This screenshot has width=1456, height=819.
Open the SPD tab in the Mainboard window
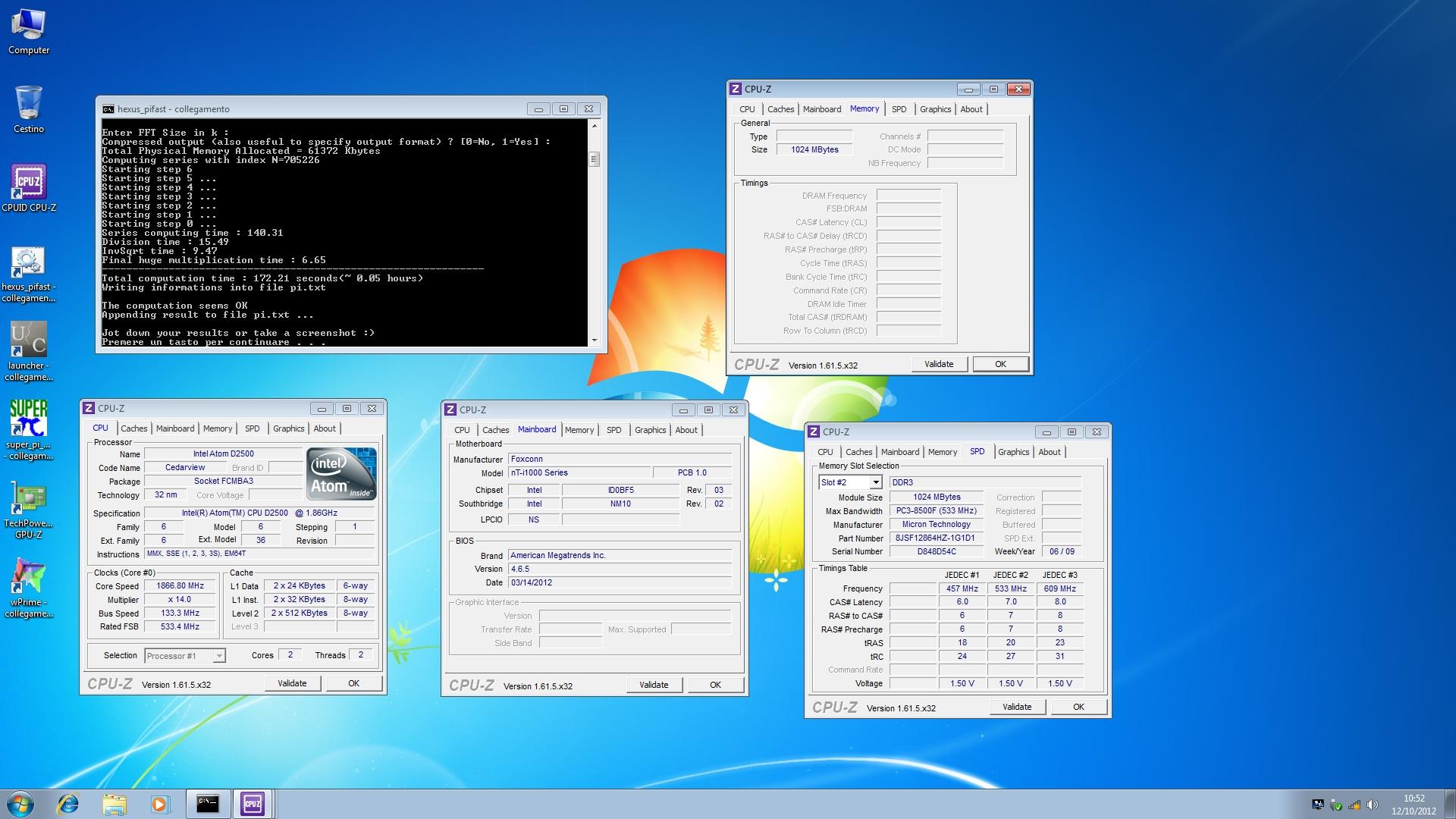pyautogui.click(x=614, y=431)
